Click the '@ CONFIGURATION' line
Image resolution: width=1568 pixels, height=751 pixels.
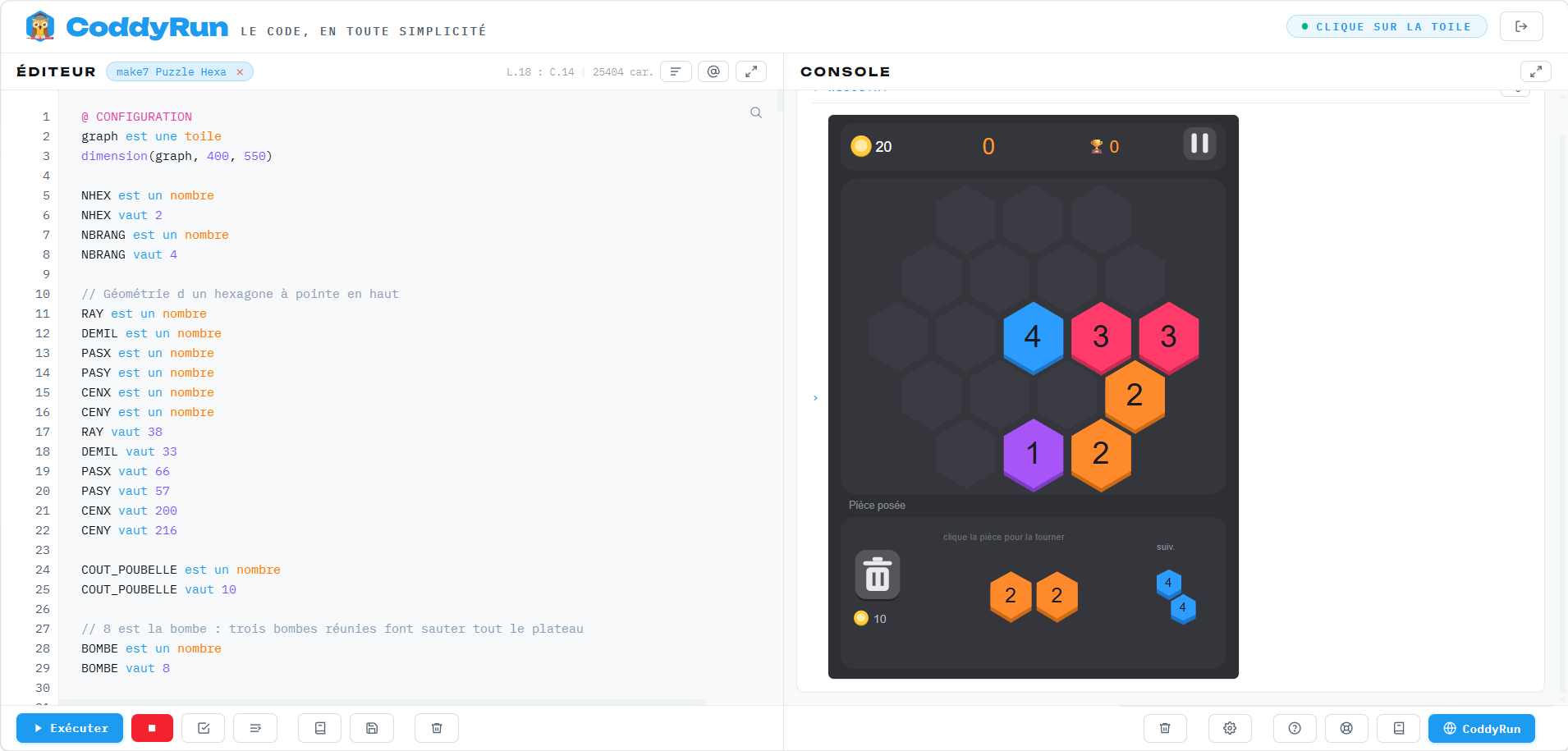[136, 117]
